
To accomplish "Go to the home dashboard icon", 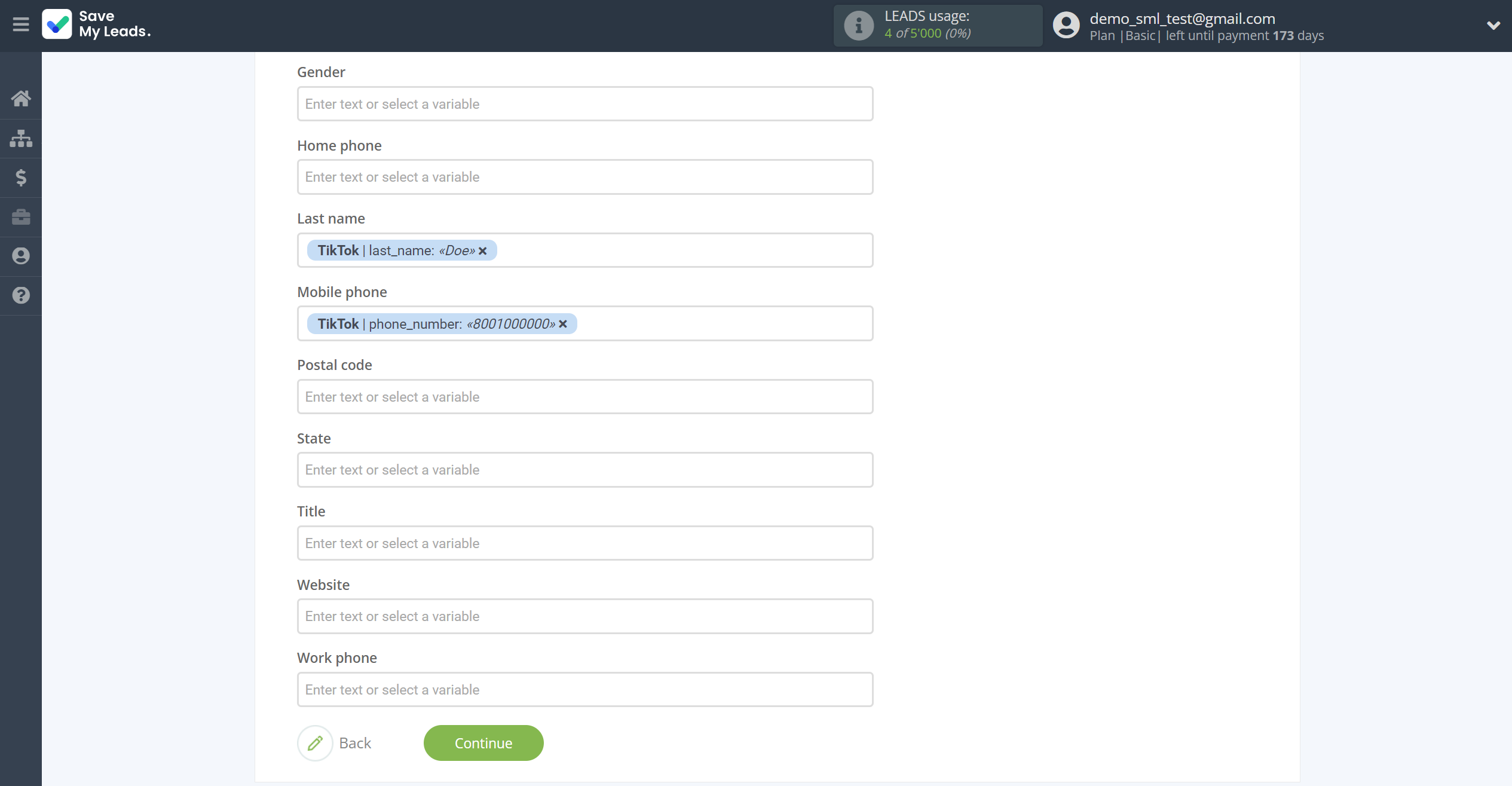I will pos(21,99).
